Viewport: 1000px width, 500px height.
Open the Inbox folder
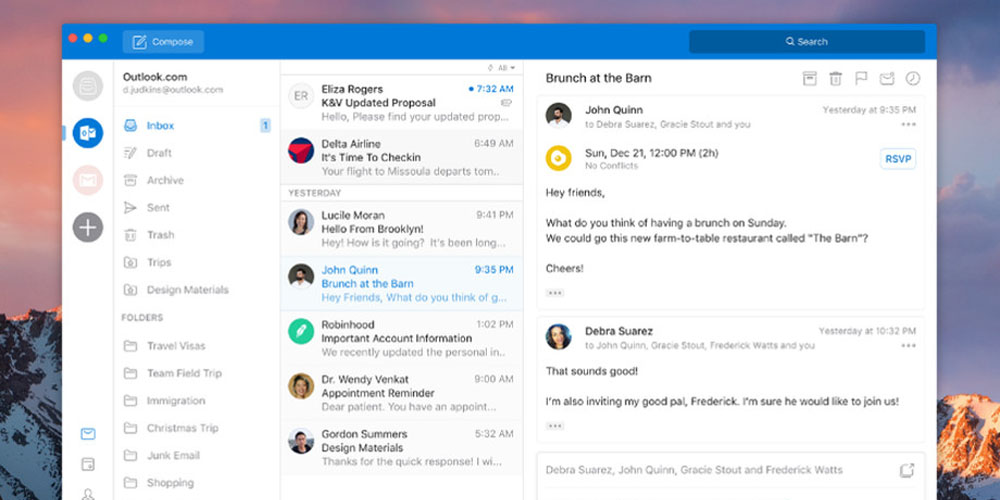click(160, 126)
